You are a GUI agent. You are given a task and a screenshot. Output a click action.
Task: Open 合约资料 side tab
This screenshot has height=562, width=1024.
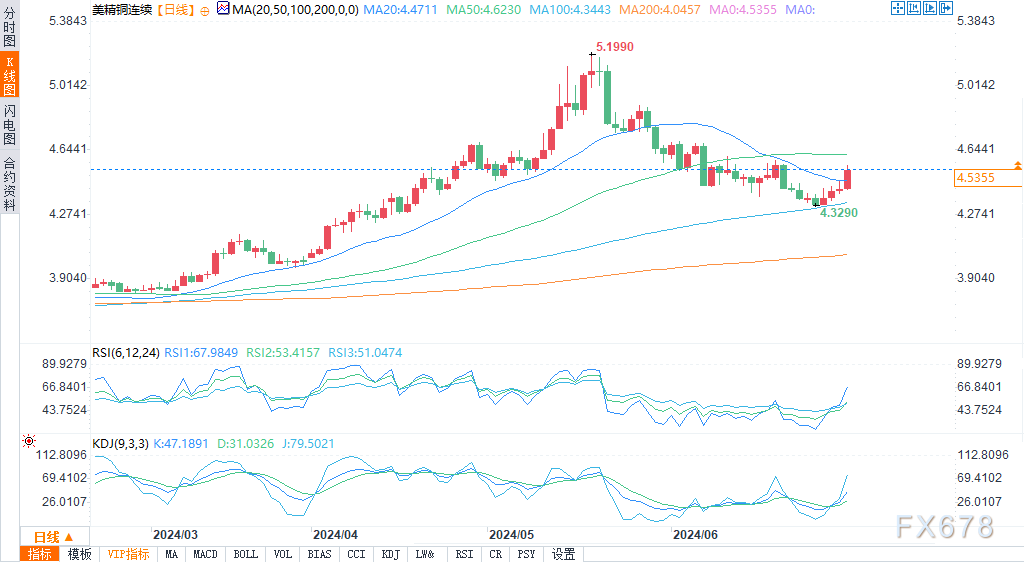(10, 183)
